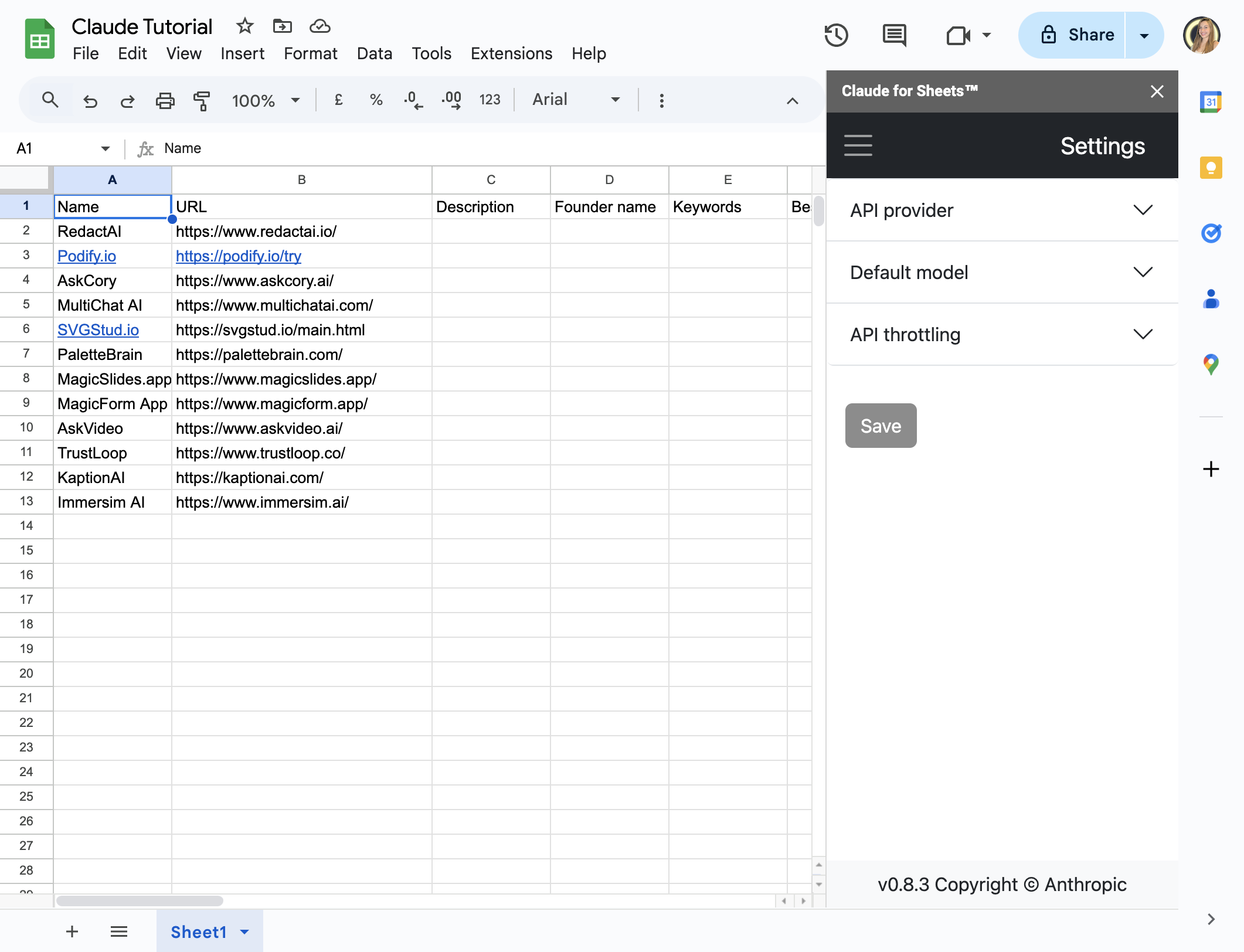
Task: Expand the Default model section
Action: 1002,272
